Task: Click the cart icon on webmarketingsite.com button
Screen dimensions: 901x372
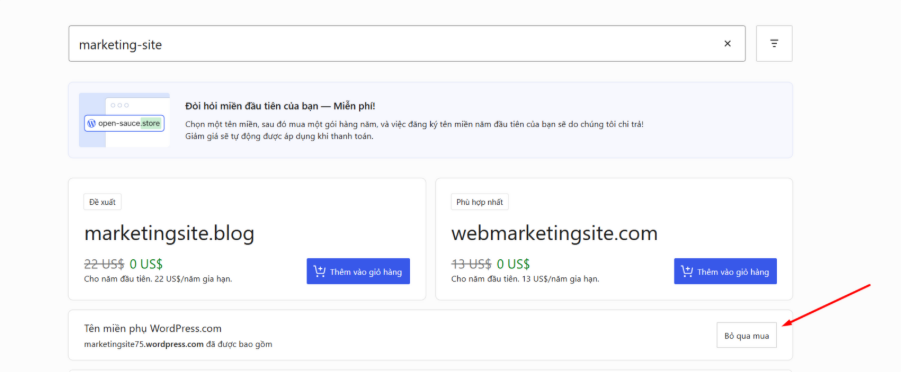Action: [x=687, y=271]
